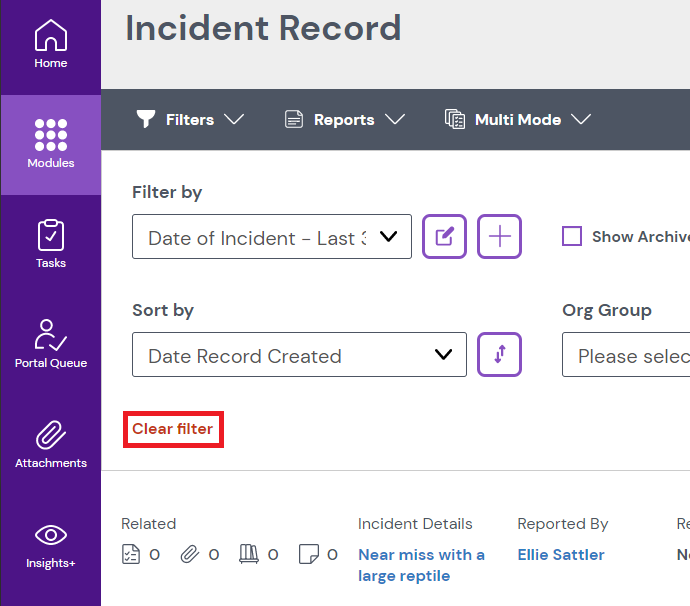Open the Modules grid menu
690x606 pixels.
pyautogui.click(x=51, y=143)
